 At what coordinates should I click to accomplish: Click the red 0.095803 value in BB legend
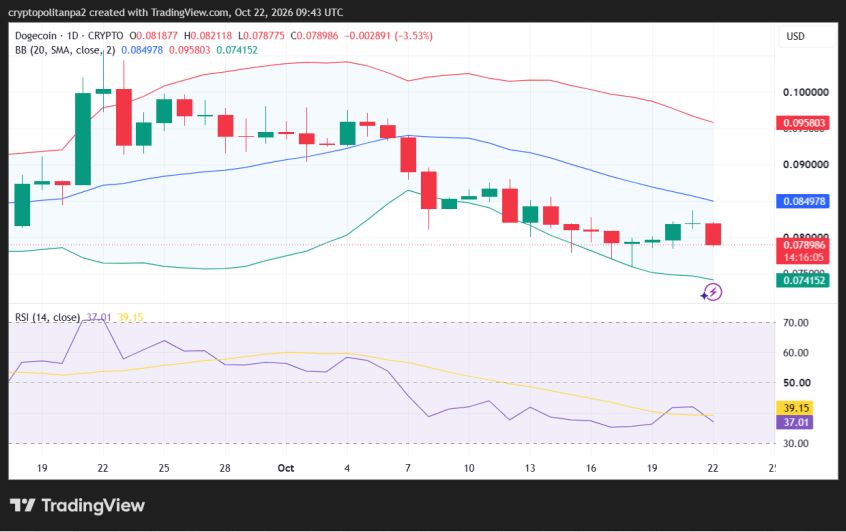(190, 50)
